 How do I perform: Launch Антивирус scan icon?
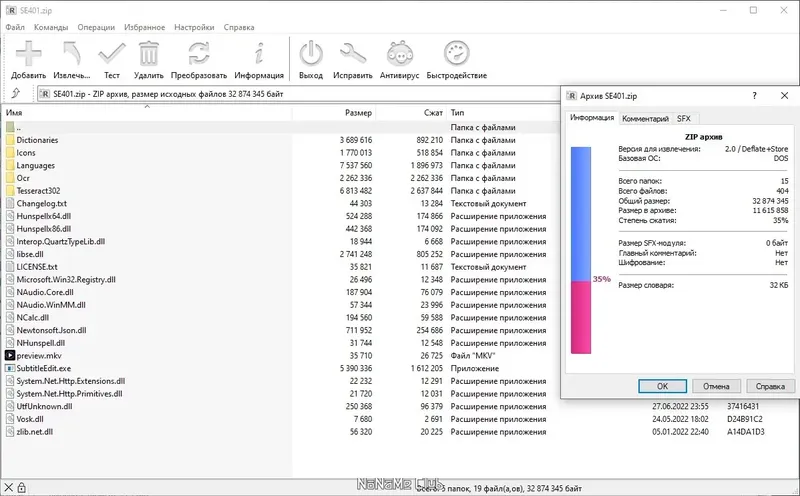pyautogui.click(x=399, y=54)
